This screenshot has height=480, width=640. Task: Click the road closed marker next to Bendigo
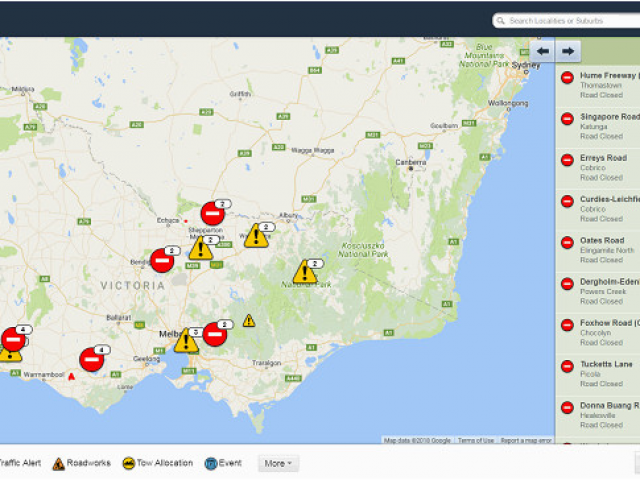click(x=162, y=260)
